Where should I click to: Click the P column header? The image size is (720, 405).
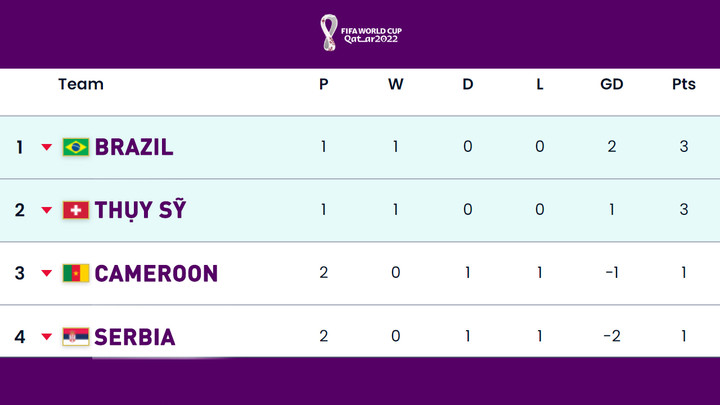click(323, 84)
